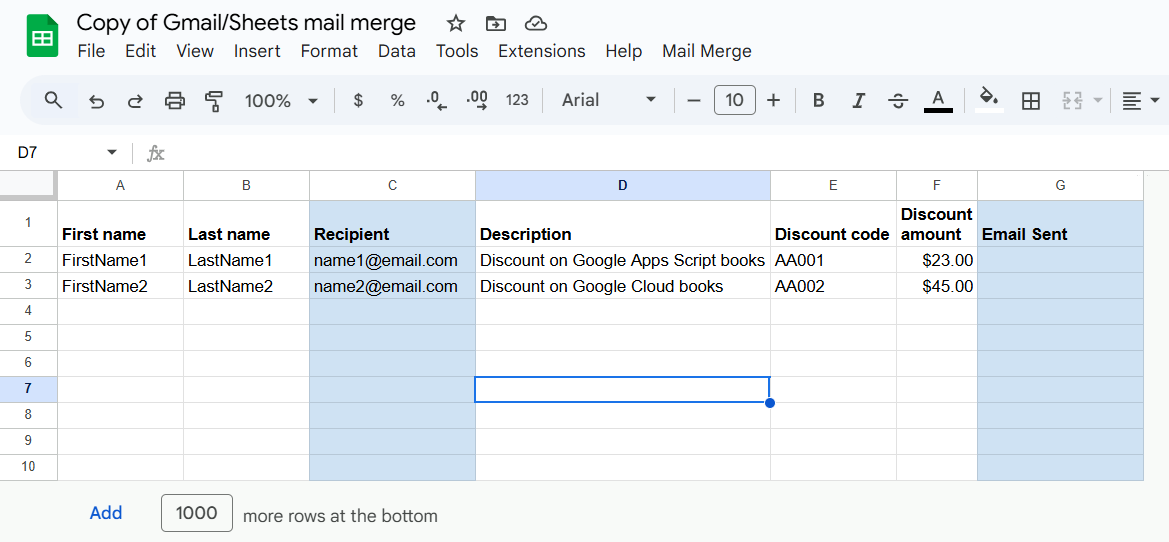Select cell with $23.00 amount
The width and height of the screenshot is (1169, 542).
tap(937, 260)
